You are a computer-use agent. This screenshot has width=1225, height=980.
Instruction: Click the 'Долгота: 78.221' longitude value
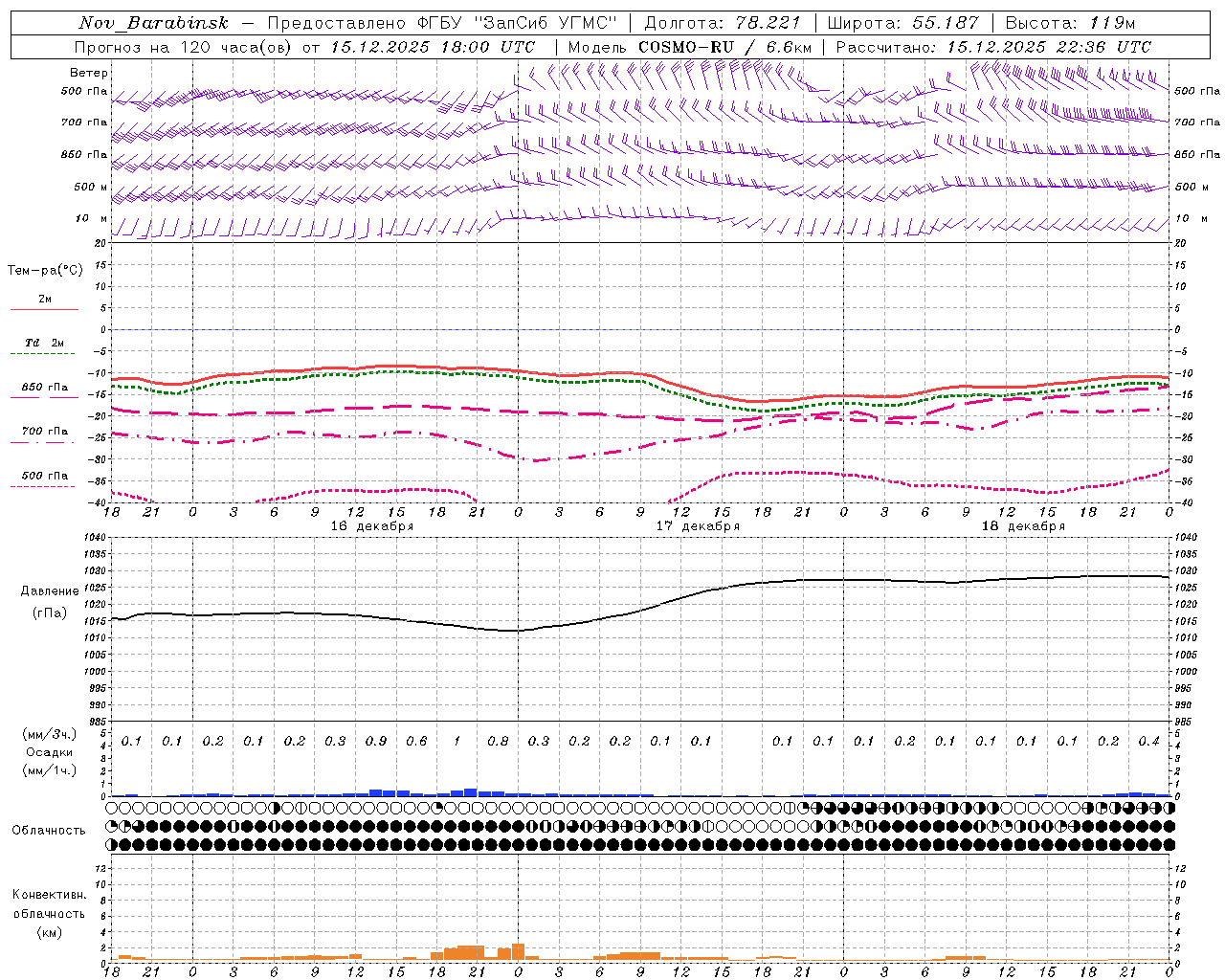tap(723, 23)
